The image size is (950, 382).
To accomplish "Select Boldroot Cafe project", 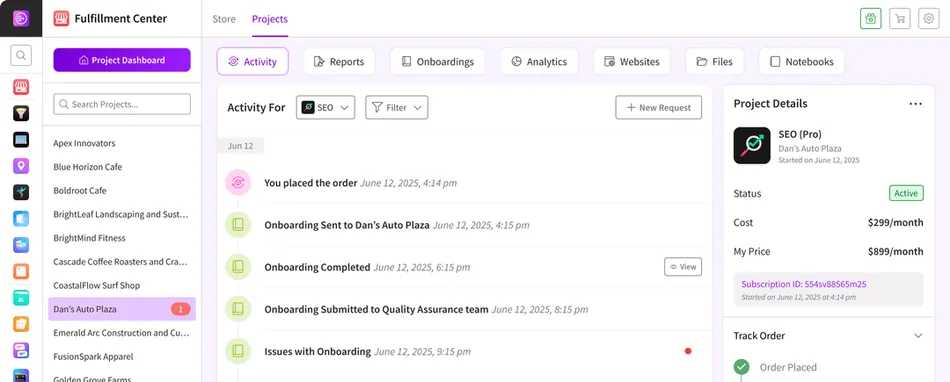I will pos(80,191).
